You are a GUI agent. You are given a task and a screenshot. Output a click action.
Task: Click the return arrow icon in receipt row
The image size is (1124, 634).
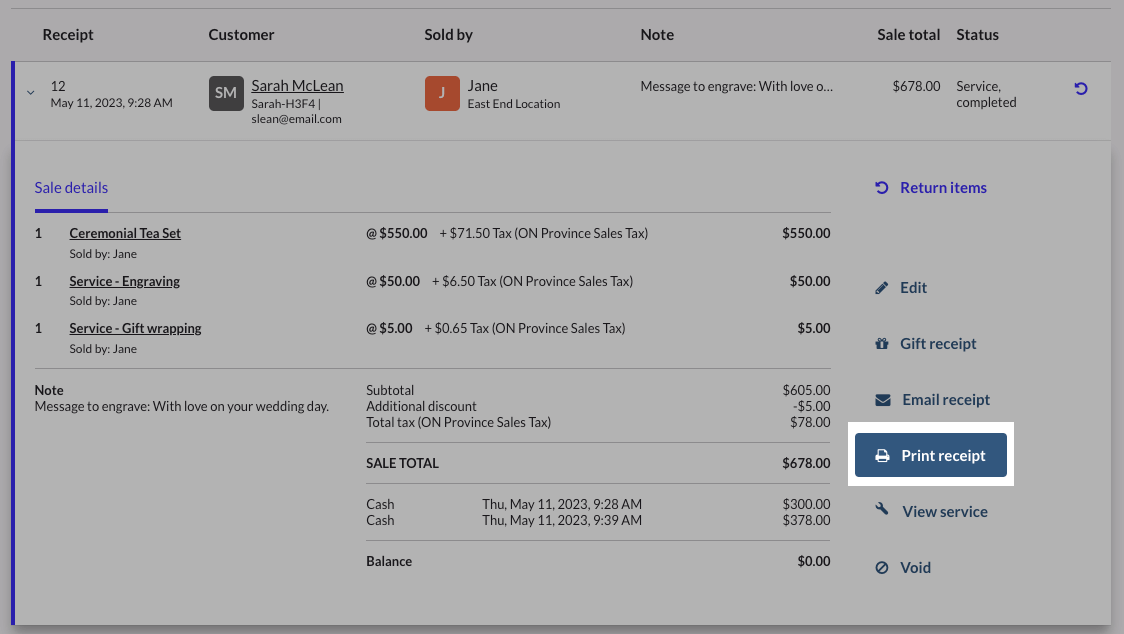coord(1080,89)
